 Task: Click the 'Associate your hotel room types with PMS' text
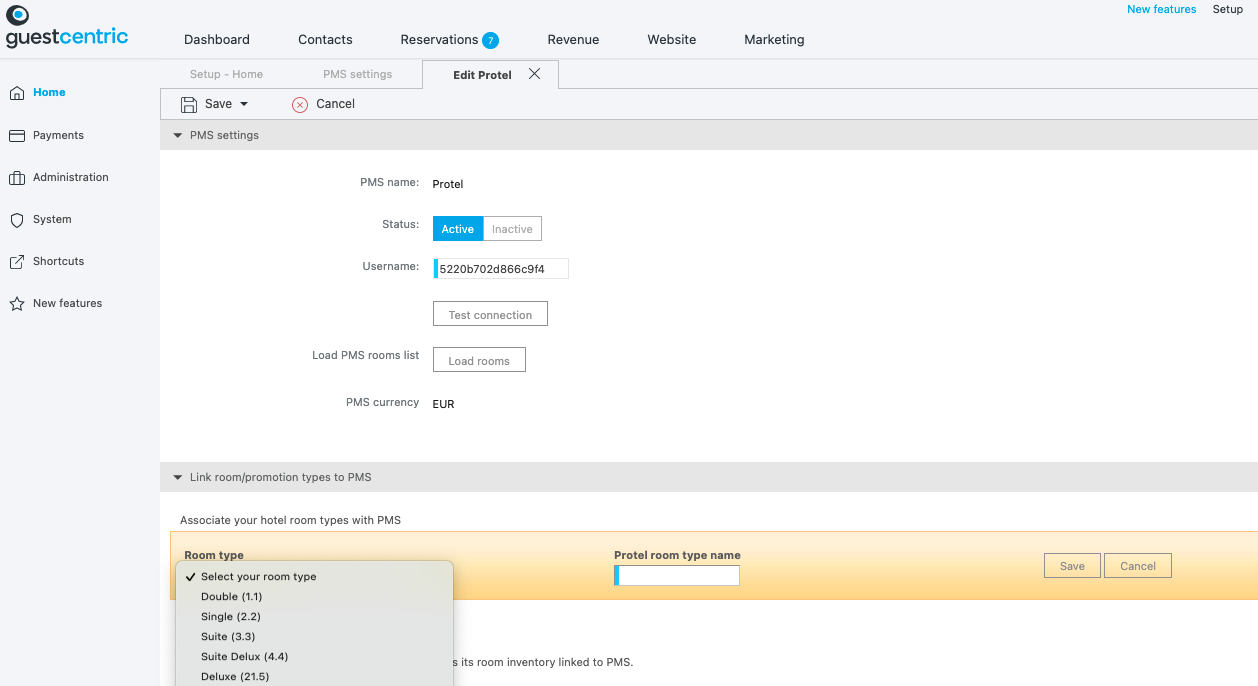[290, 520]
